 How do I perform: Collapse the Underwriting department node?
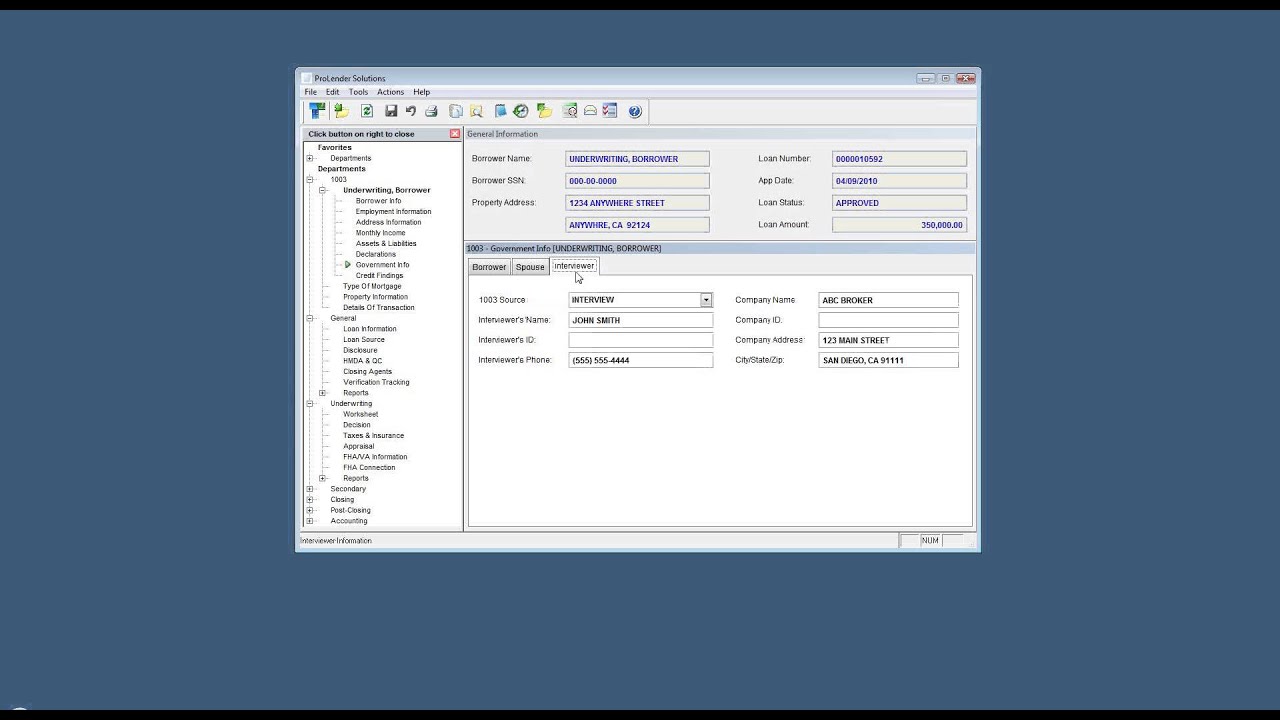click(x=310, y=403)
